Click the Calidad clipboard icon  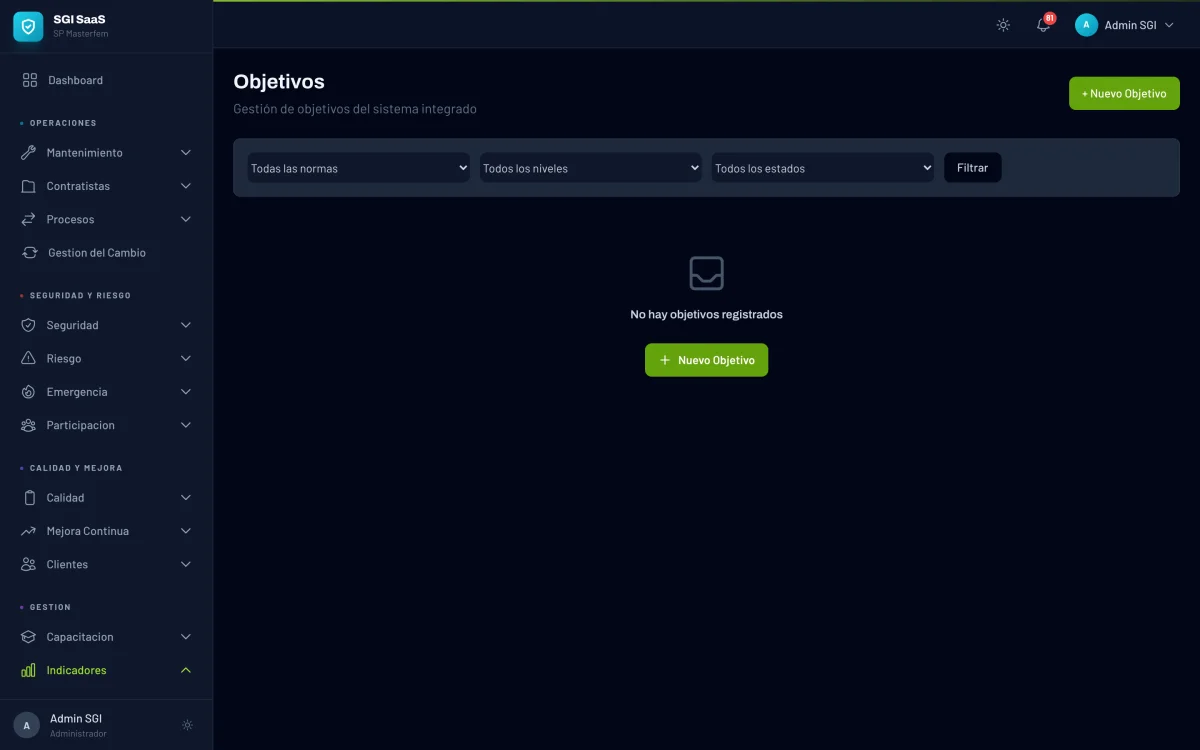point(28,498)
